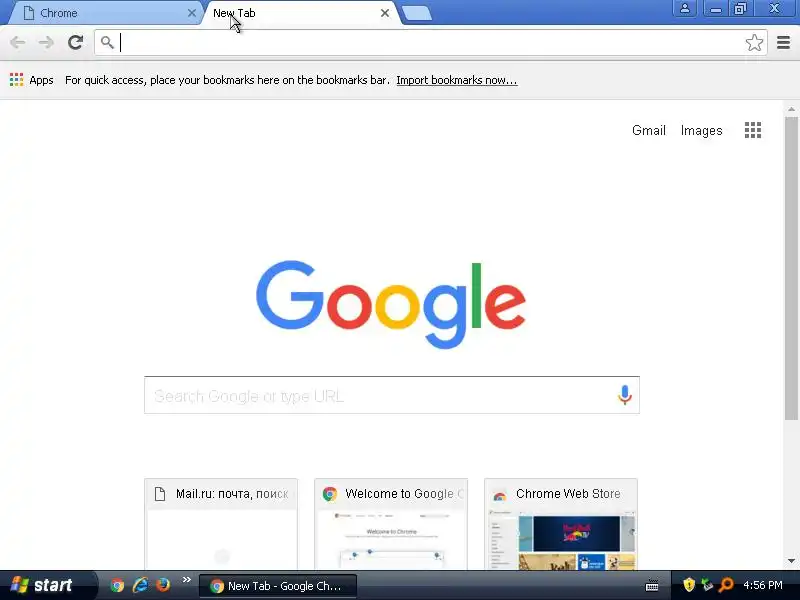Screen dimensions: 800x600
Task: Close the New Tab tab
Action: click(385, 13)
